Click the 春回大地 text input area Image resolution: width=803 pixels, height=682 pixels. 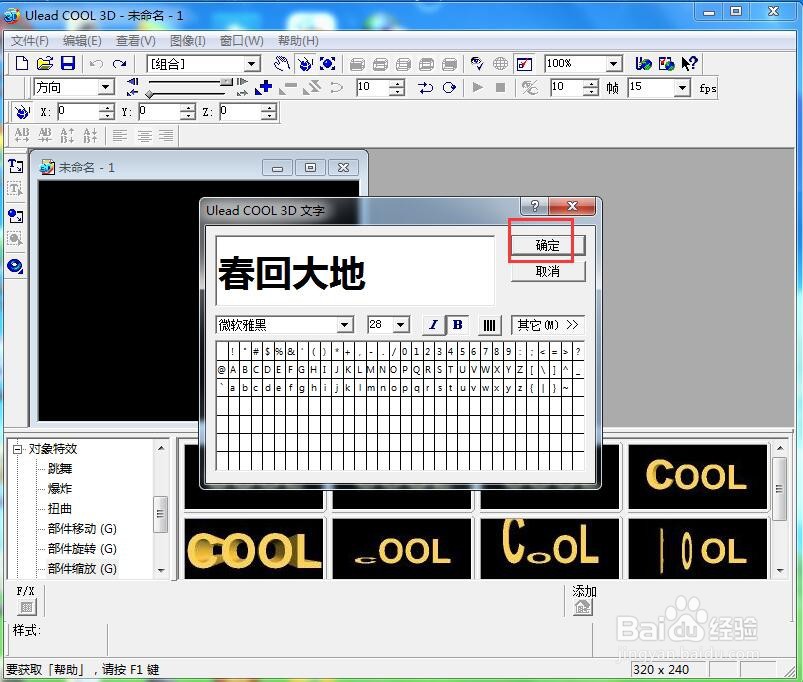355,270
